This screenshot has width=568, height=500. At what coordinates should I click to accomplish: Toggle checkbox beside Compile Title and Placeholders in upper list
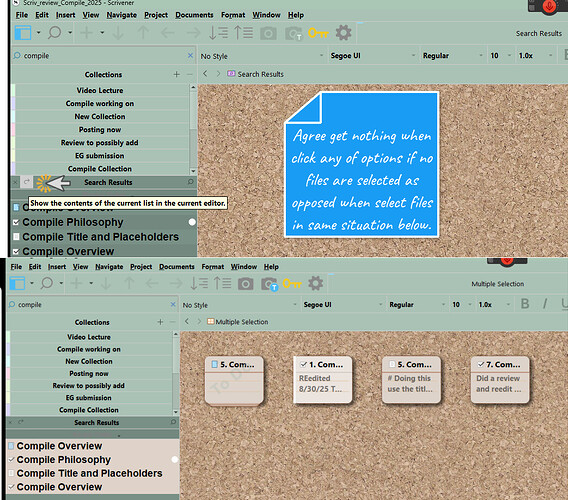click(x=16, y=237)
